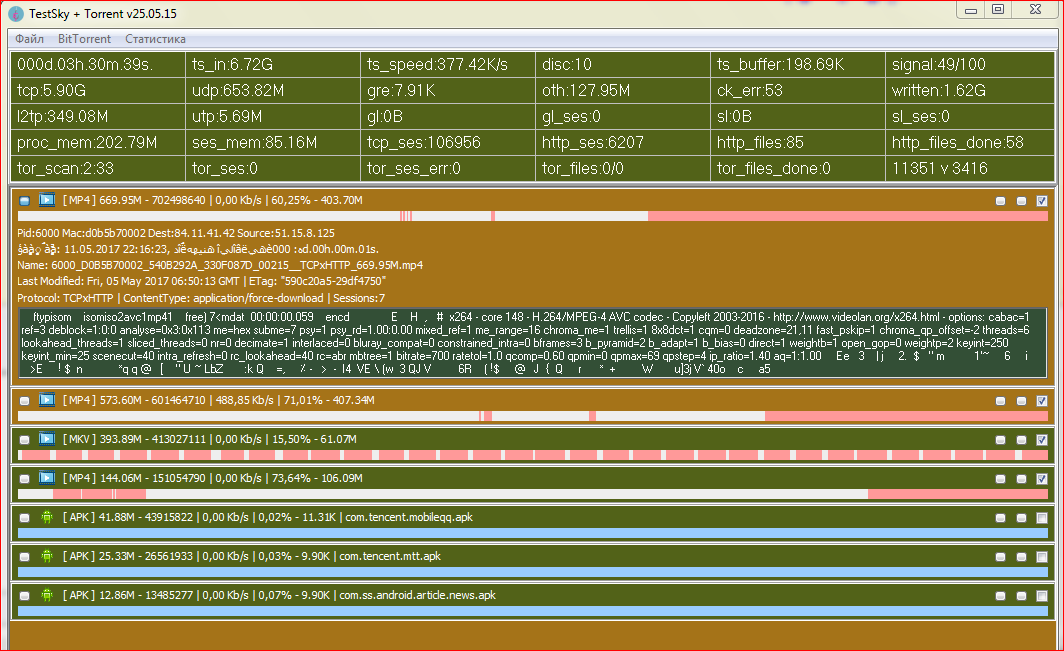Open the Статистика menu
Viewport: 1064px width, 651px height.
pos(155,39)
